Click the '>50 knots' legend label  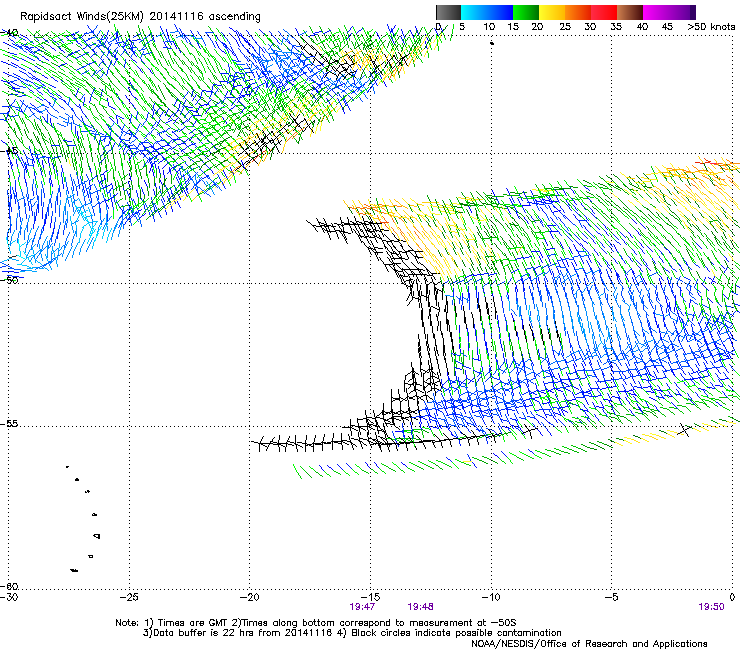(x=711, y=26)
